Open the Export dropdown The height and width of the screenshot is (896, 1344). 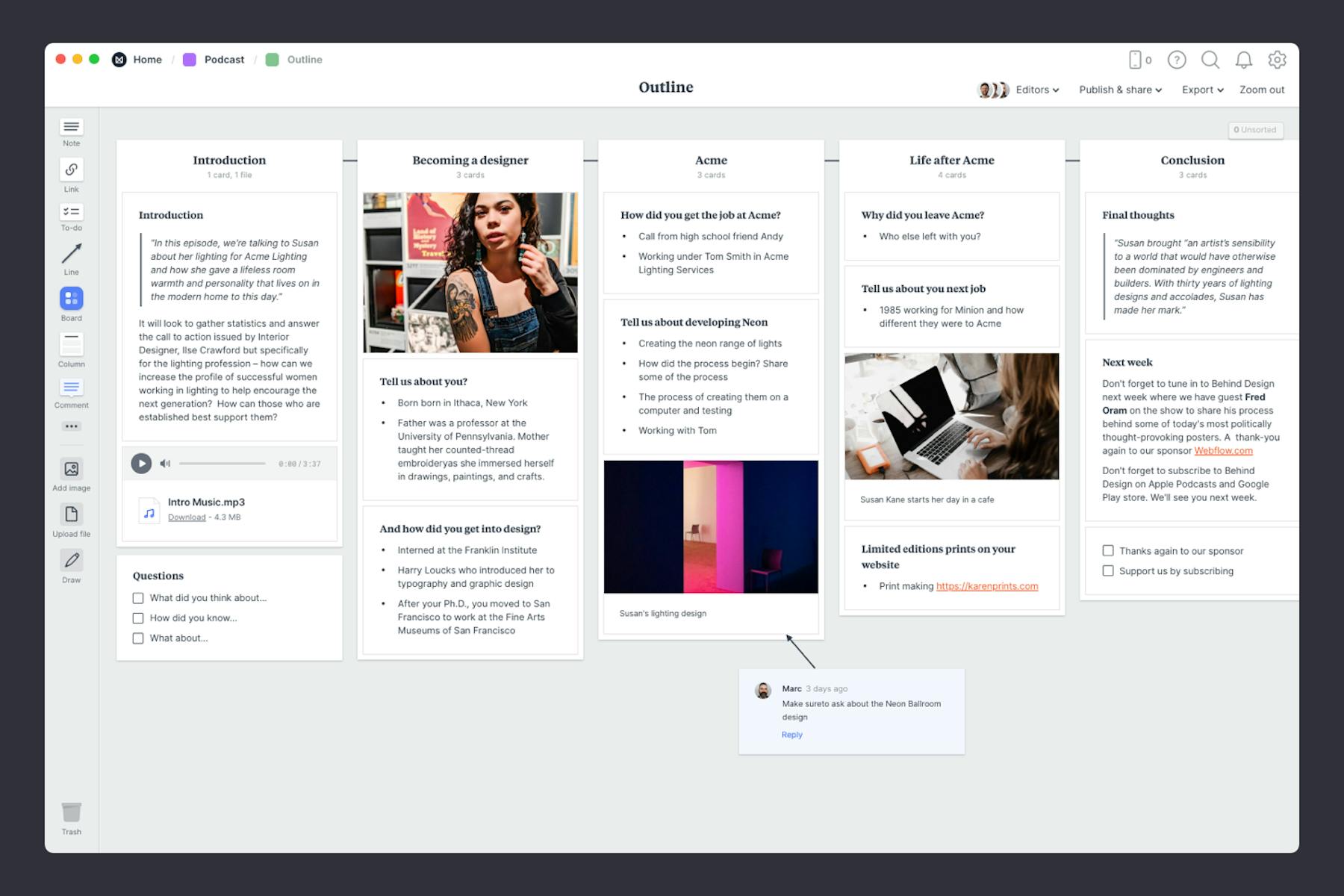click(x=1201, y=90)
